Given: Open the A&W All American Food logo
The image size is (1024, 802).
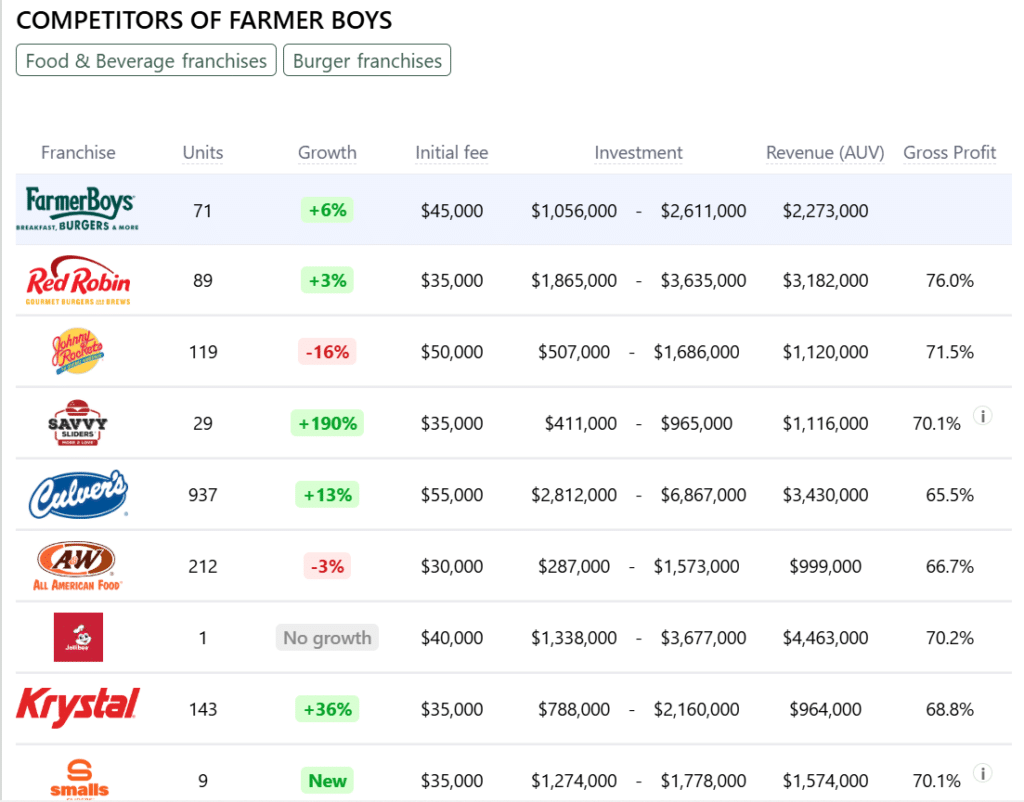Looking at the screenshot, I should [78, 566].
